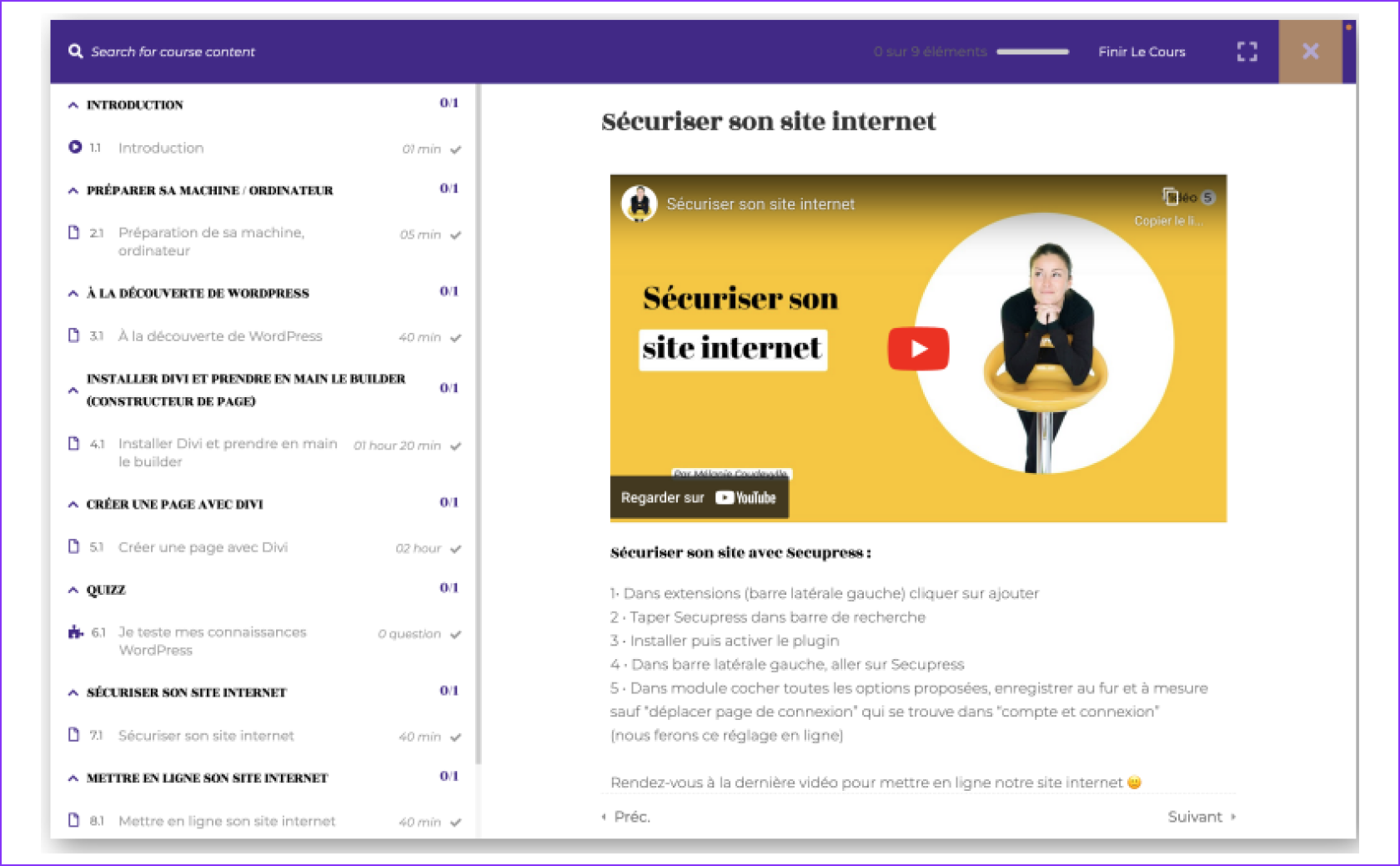Click the sidebar vertical scrollbar
1400x866 pixels.
coord(478,425)
